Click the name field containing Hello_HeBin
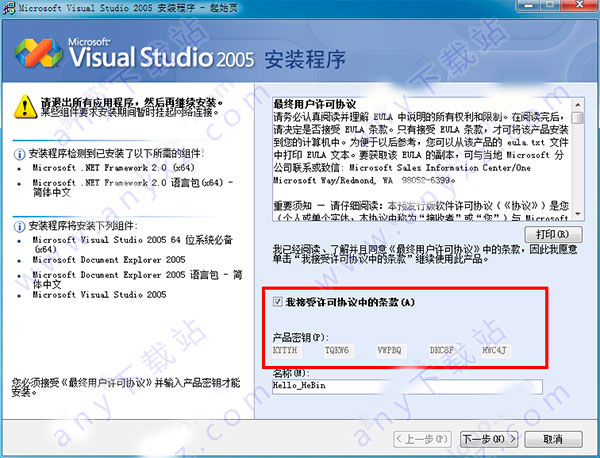This screenshot has width=600, height=458. [x=408, y=386]
